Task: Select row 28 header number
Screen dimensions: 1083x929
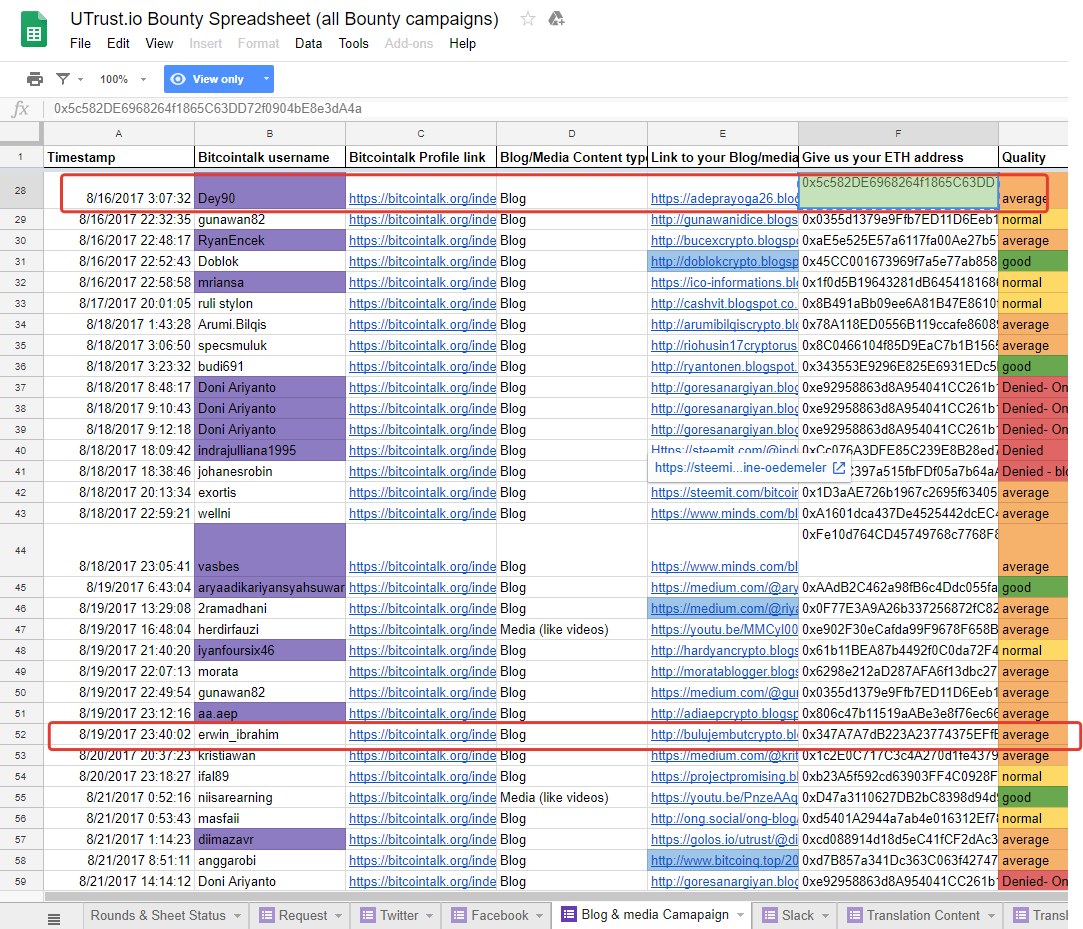Action: click(x=21, y=190)
